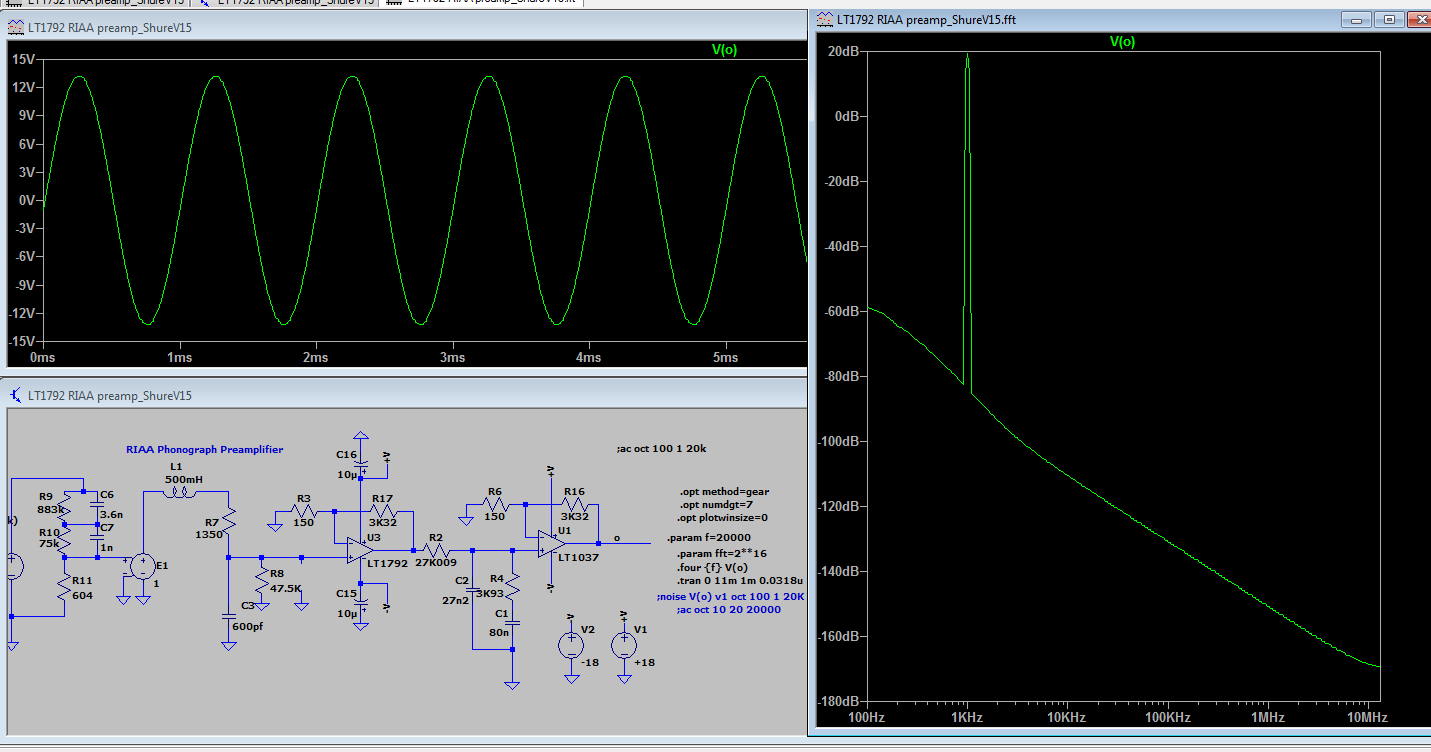Click the ';ac oct 10 20 20000' comment
Viewport: 1431px width, 752px height.
click(728, 609)
